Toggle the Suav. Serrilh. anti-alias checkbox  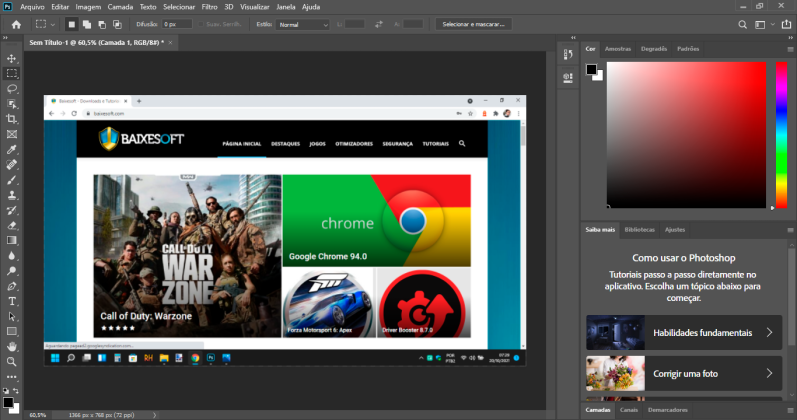coord(201,24)
